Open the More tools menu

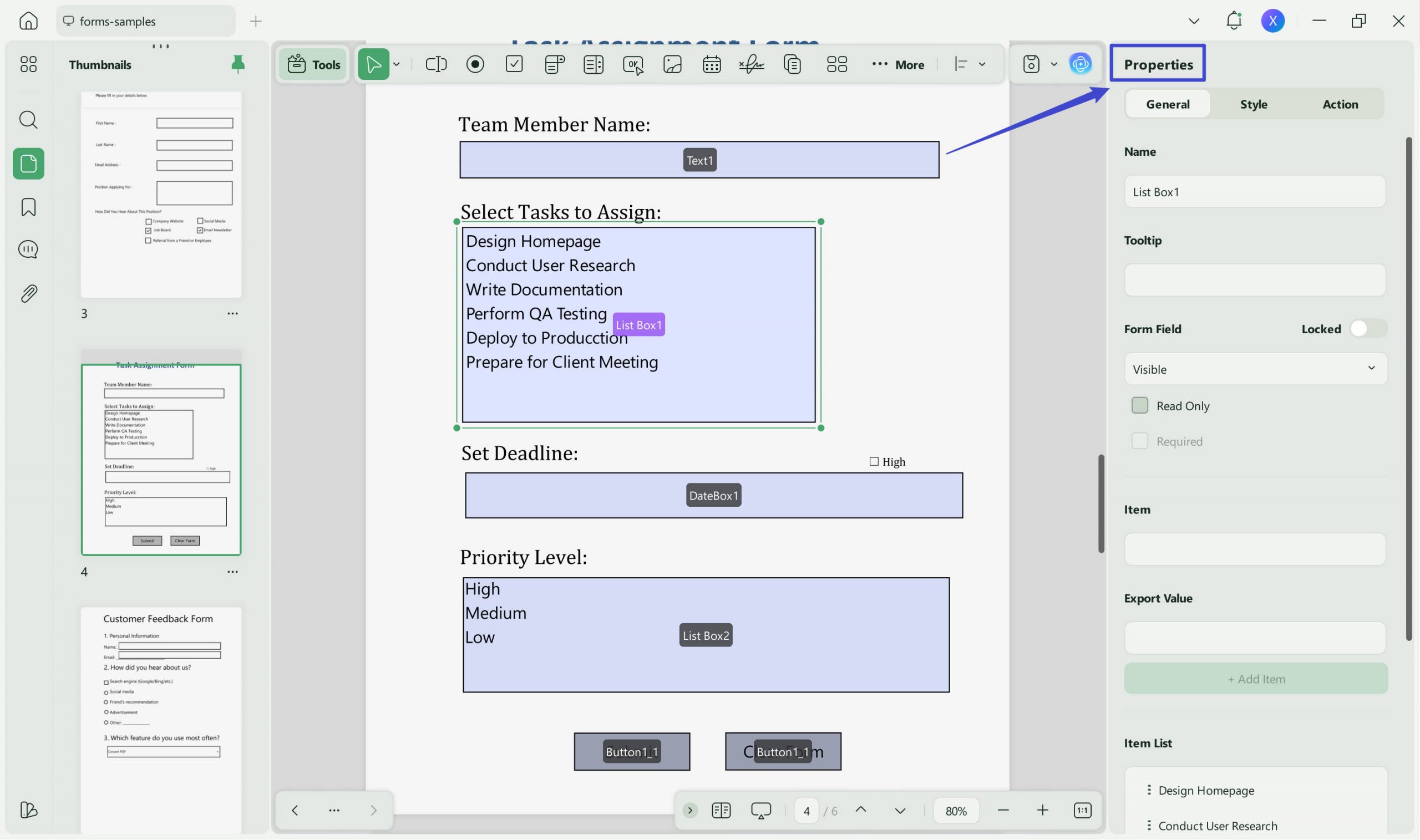pyautogui.click(x=898, y=64)
